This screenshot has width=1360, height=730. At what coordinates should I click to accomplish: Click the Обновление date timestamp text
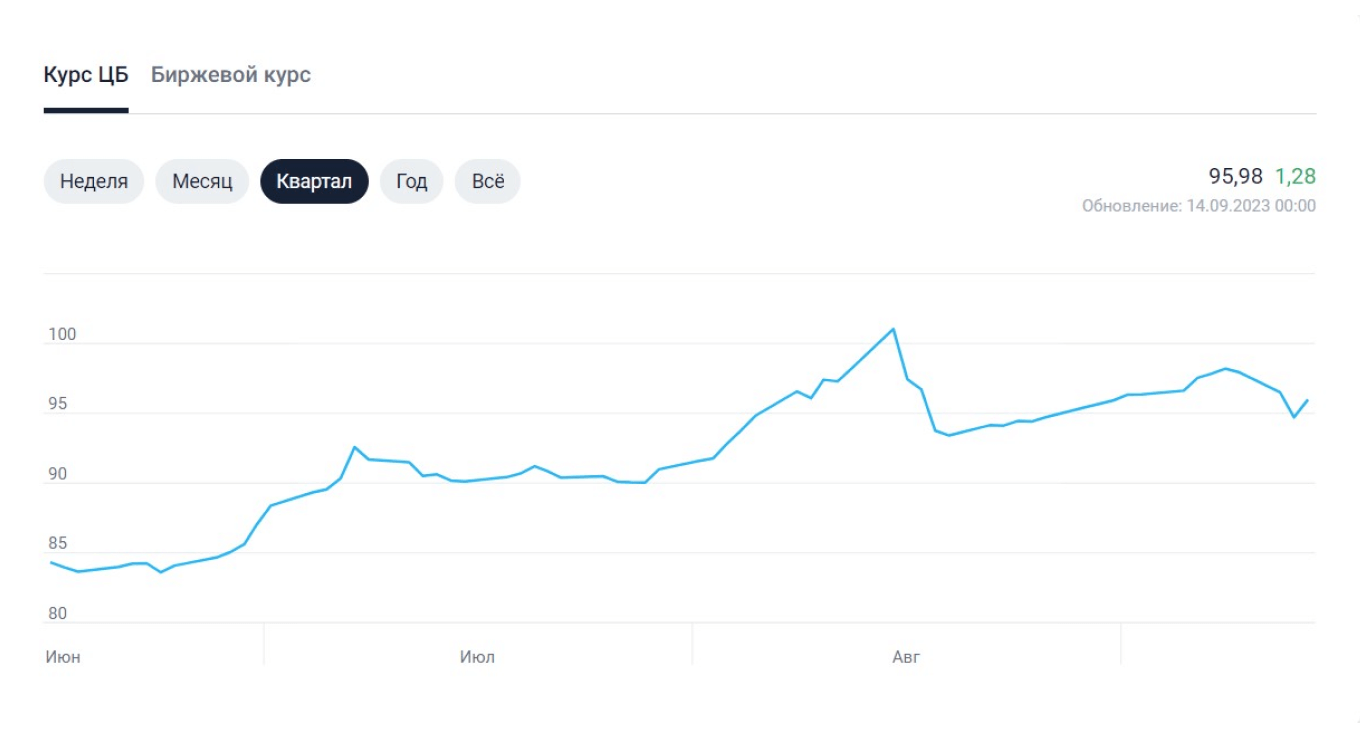(x=1198, y=206)
